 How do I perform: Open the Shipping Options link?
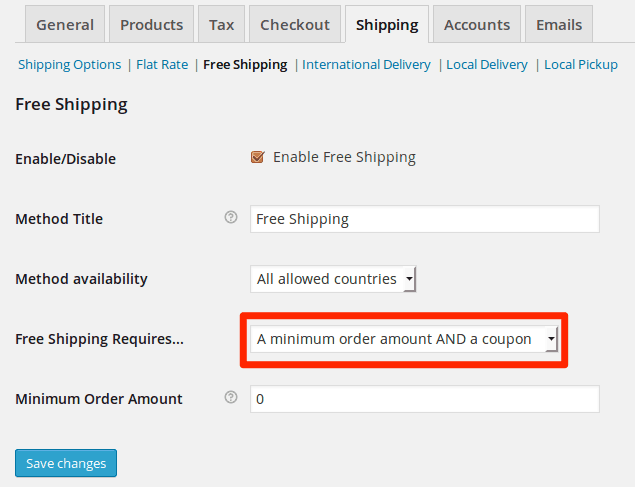(x=70, y=64)
